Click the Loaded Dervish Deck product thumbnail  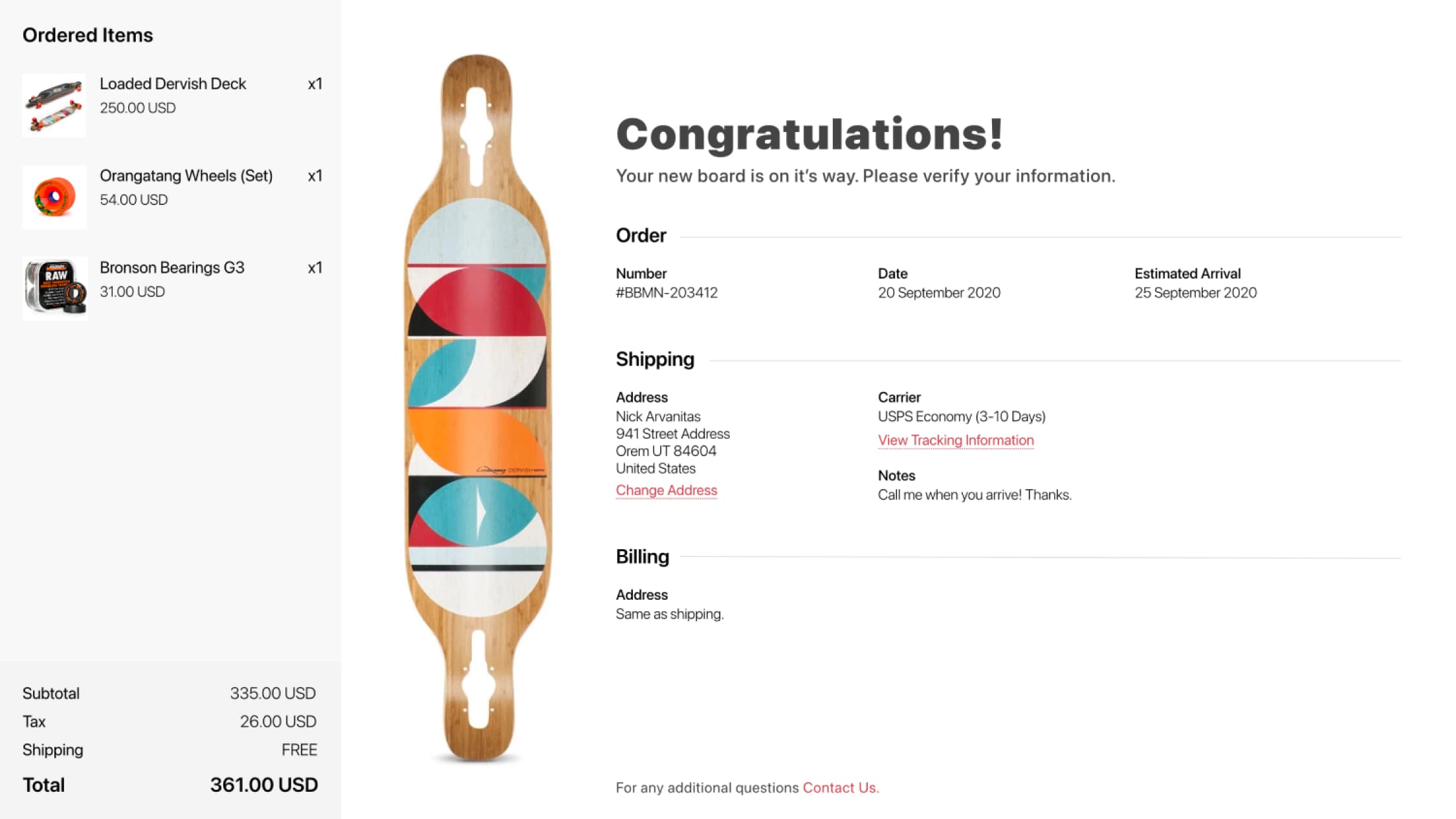[54, 105]
